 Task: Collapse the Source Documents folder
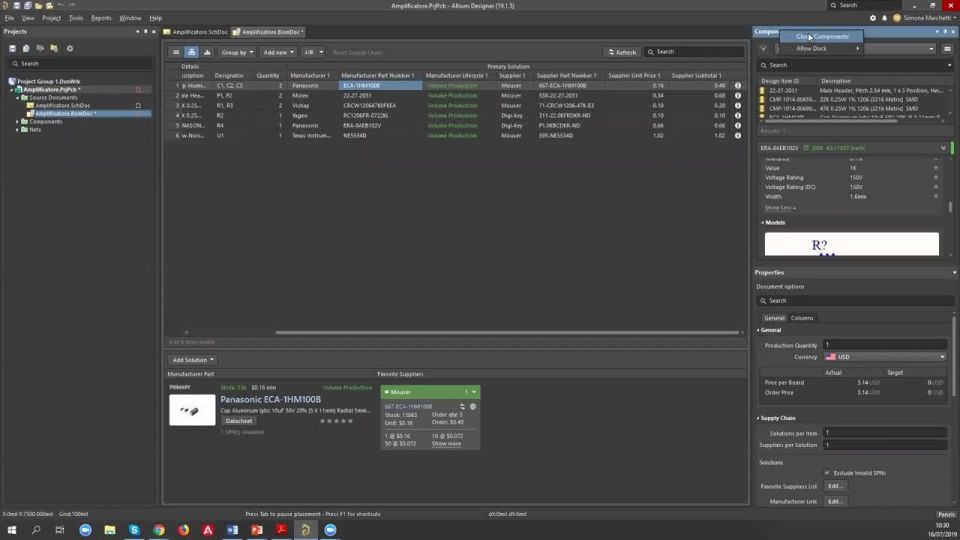17,97
